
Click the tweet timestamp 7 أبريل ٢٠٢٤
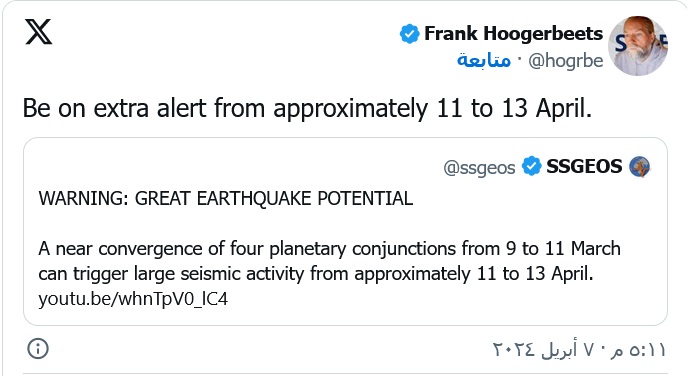[544, 349]
